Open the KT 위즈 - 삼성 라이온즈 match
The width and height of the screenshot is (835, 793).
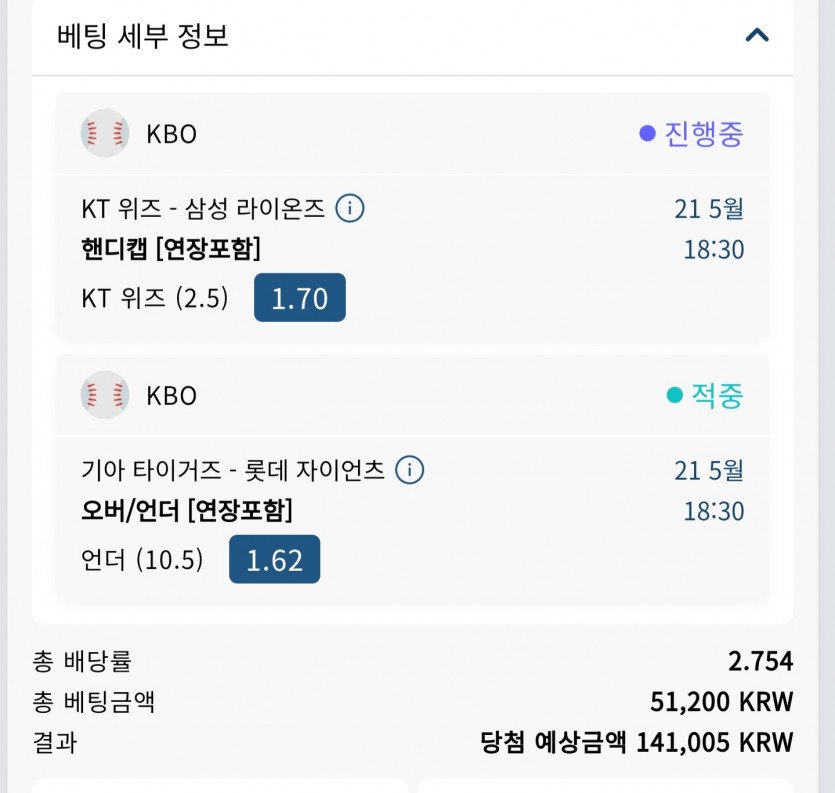click(203, 209)
